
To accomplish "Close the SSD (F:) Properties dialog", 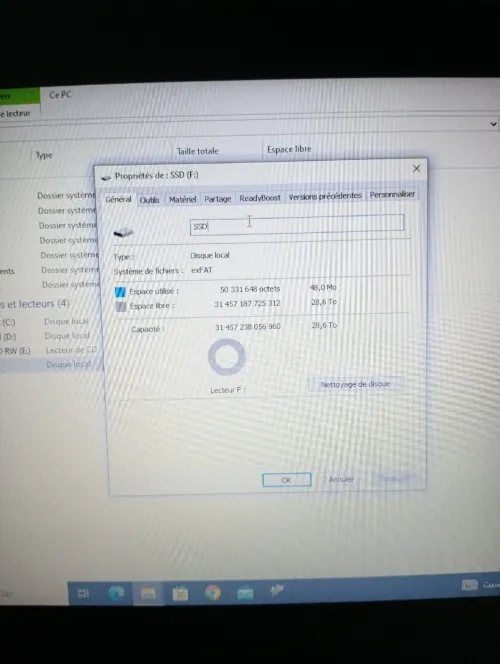I will [416, 169].
